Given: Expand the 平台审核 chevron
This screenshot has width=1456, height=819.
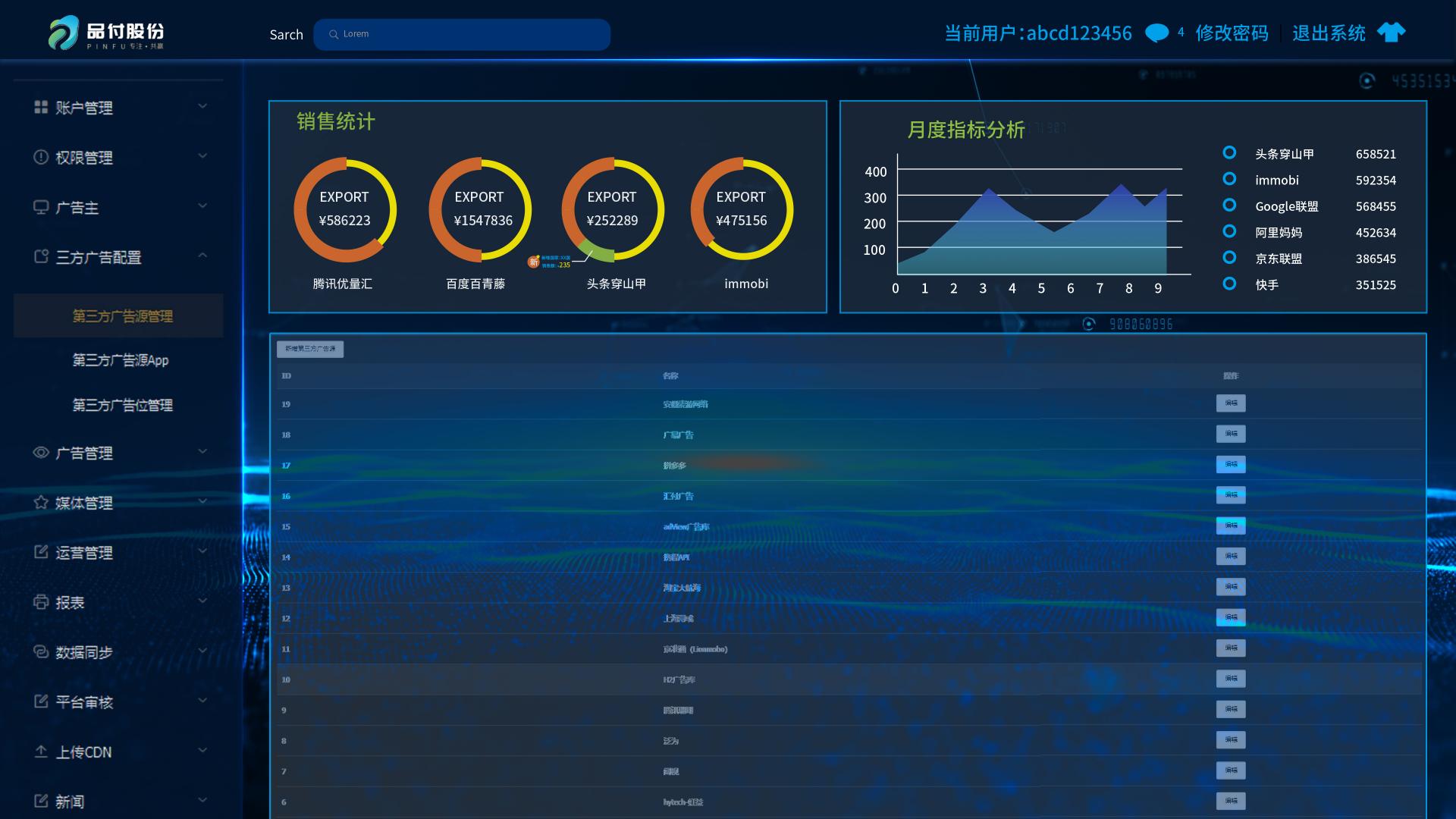Looking at the screenshot, I should [202, 700].
